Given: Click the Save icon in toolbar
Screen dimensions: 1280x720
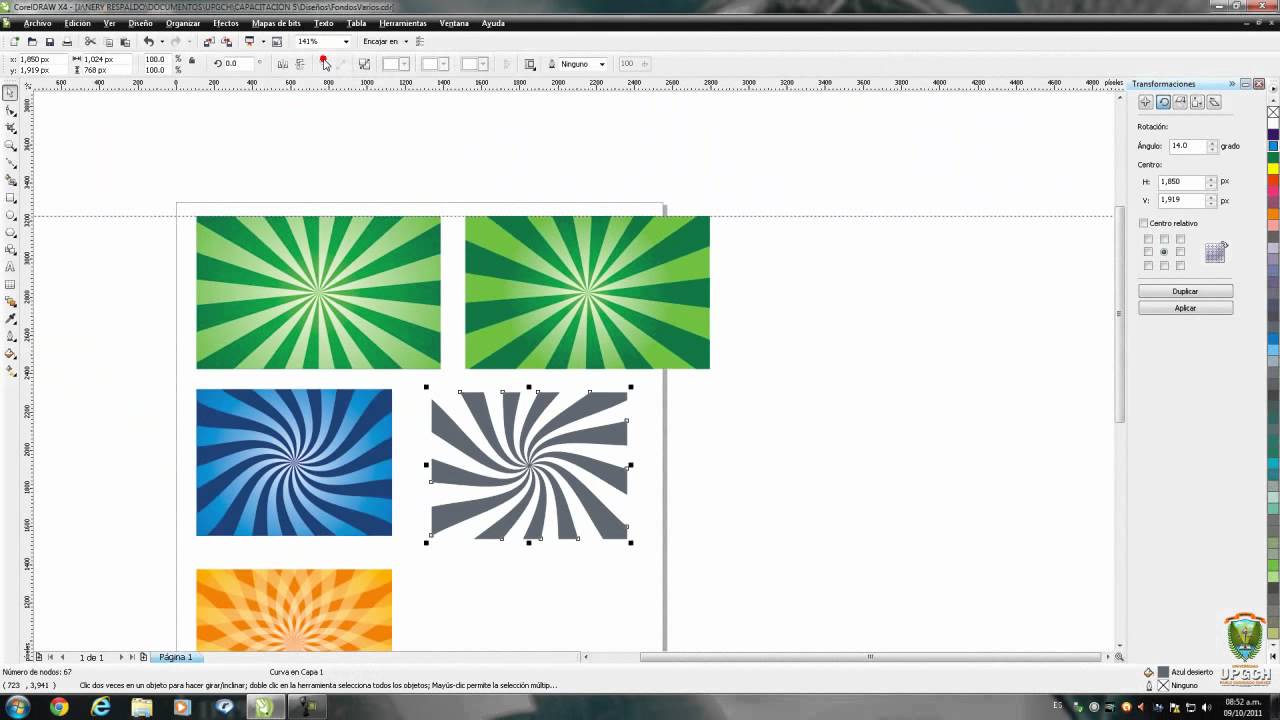Looking at the screenshot, I should pyautogui.click(x=49, y=42).
